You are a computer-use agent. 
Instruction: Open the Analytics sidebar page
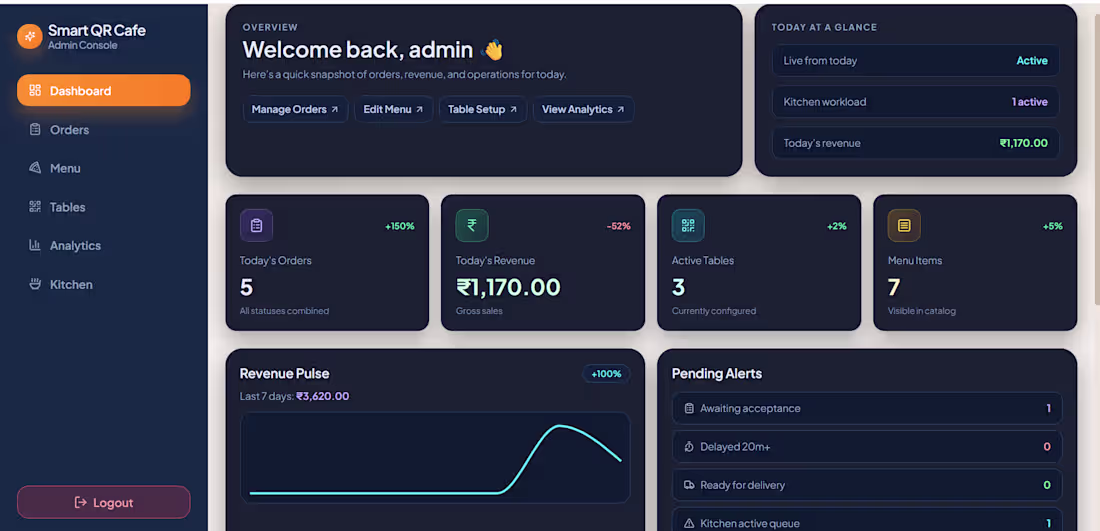pos(104,246)
